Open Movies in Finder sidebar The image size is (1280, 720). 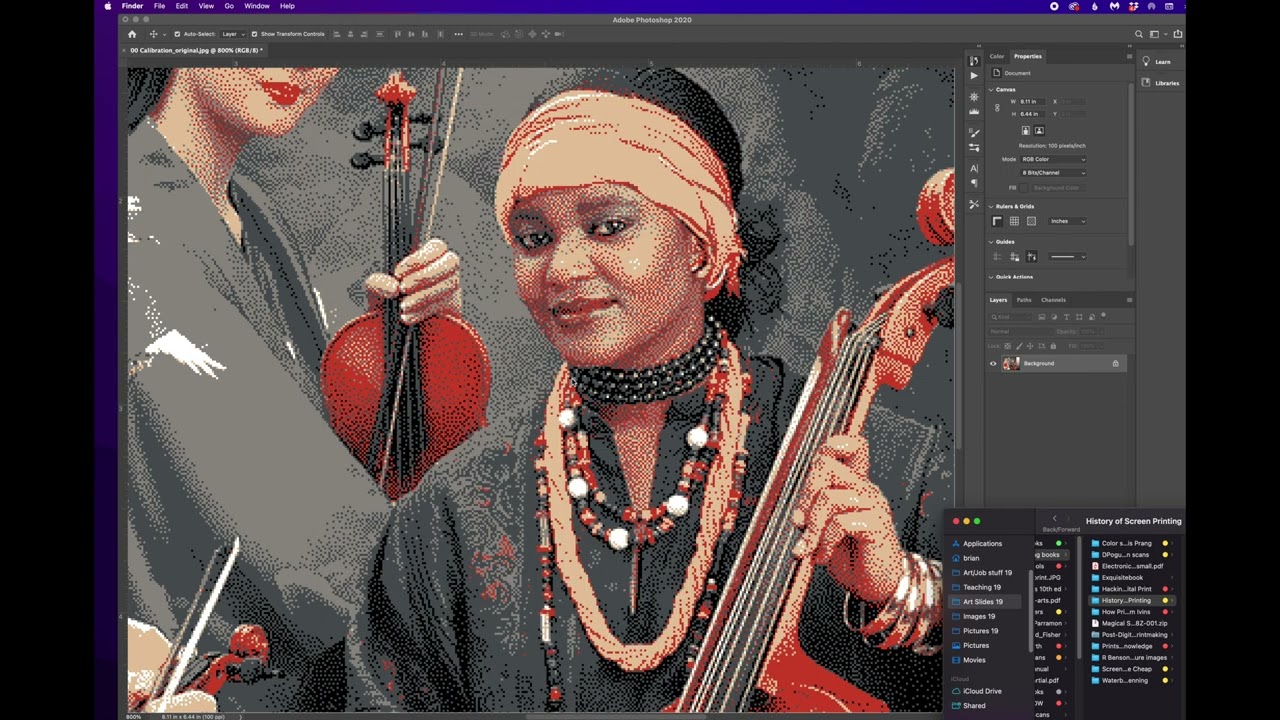[974, 660]
